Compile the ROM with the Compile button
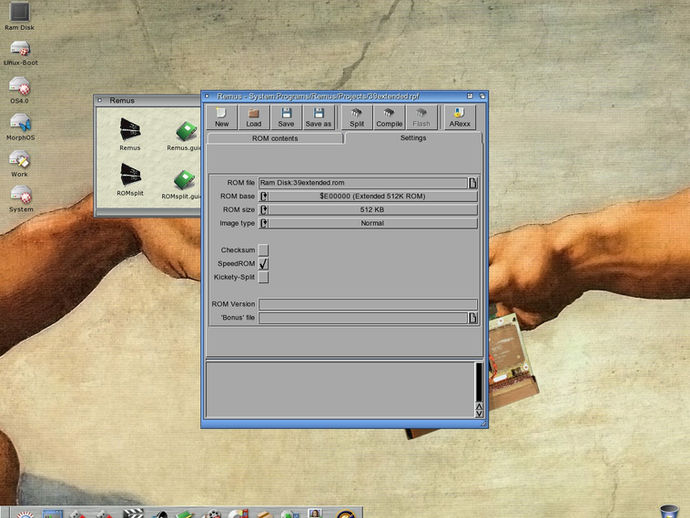This screenshot has width=690, height=518. pos(389,117)
